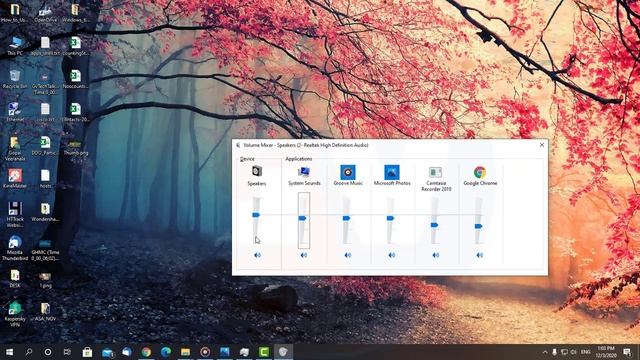Open Microsoft Edge from the taskbar

166,352
